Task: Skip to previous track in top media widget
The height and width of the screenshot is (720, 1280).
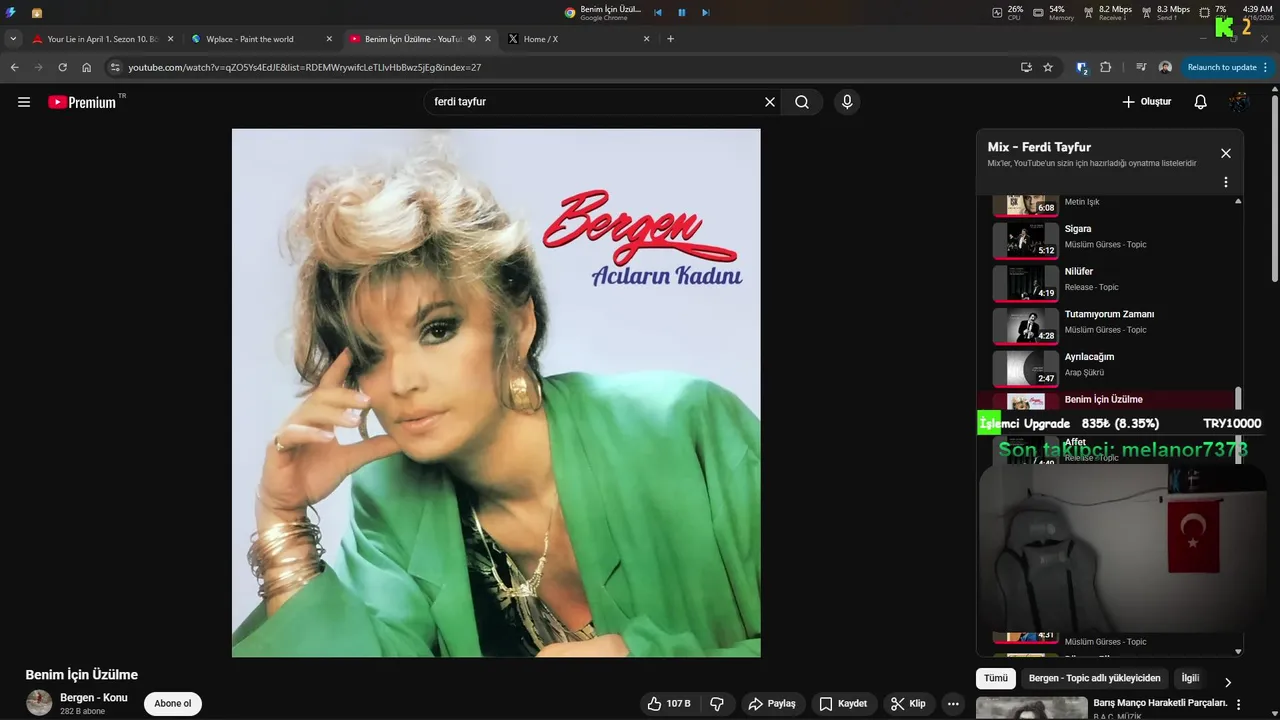Action: [658, 12]
